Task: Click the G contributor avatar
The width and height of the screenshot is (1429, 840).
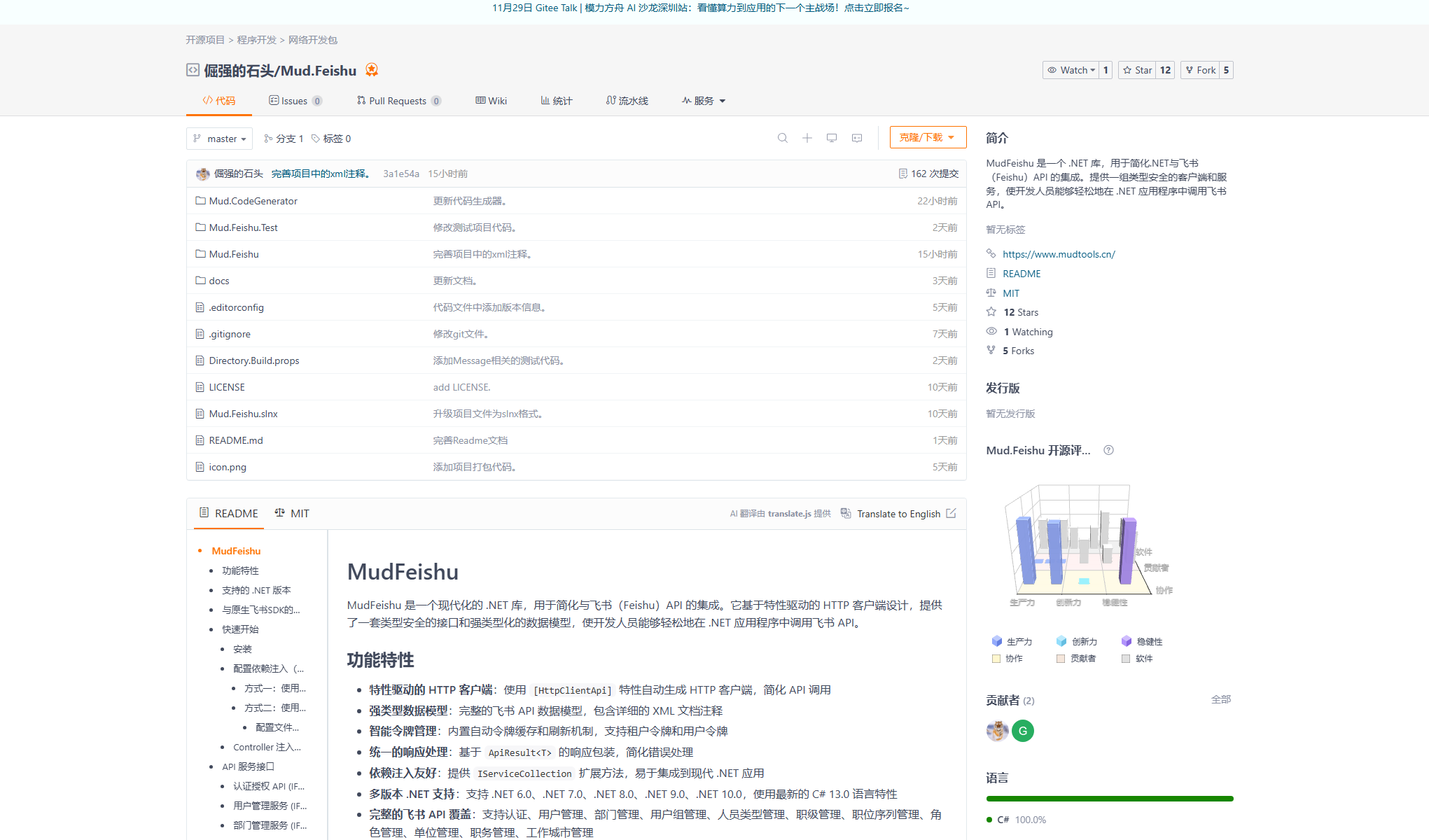Action: point(1022,731)
